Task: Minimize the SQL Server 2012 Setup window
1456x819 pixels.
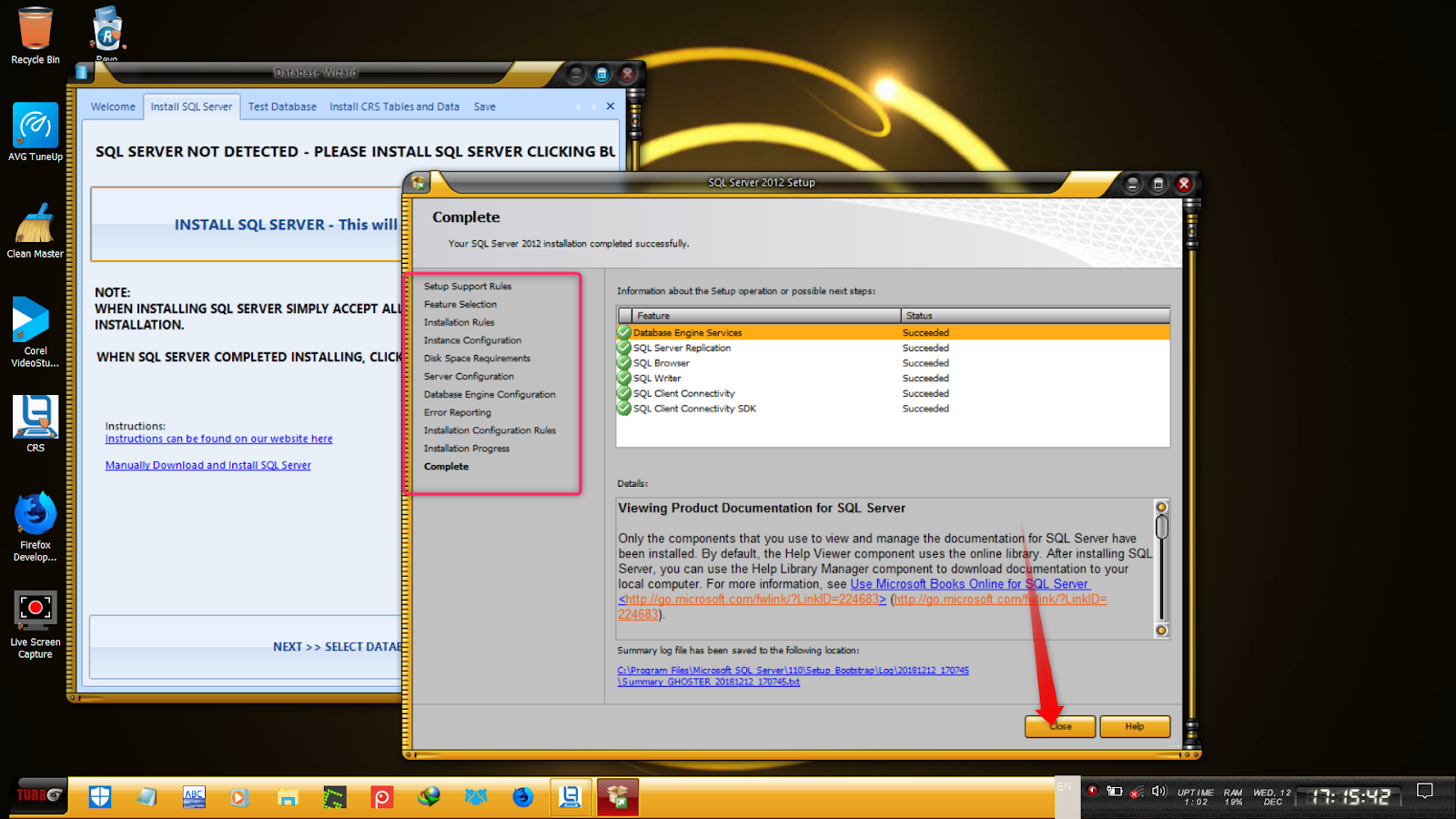Action: click(x=1132, y=184)
